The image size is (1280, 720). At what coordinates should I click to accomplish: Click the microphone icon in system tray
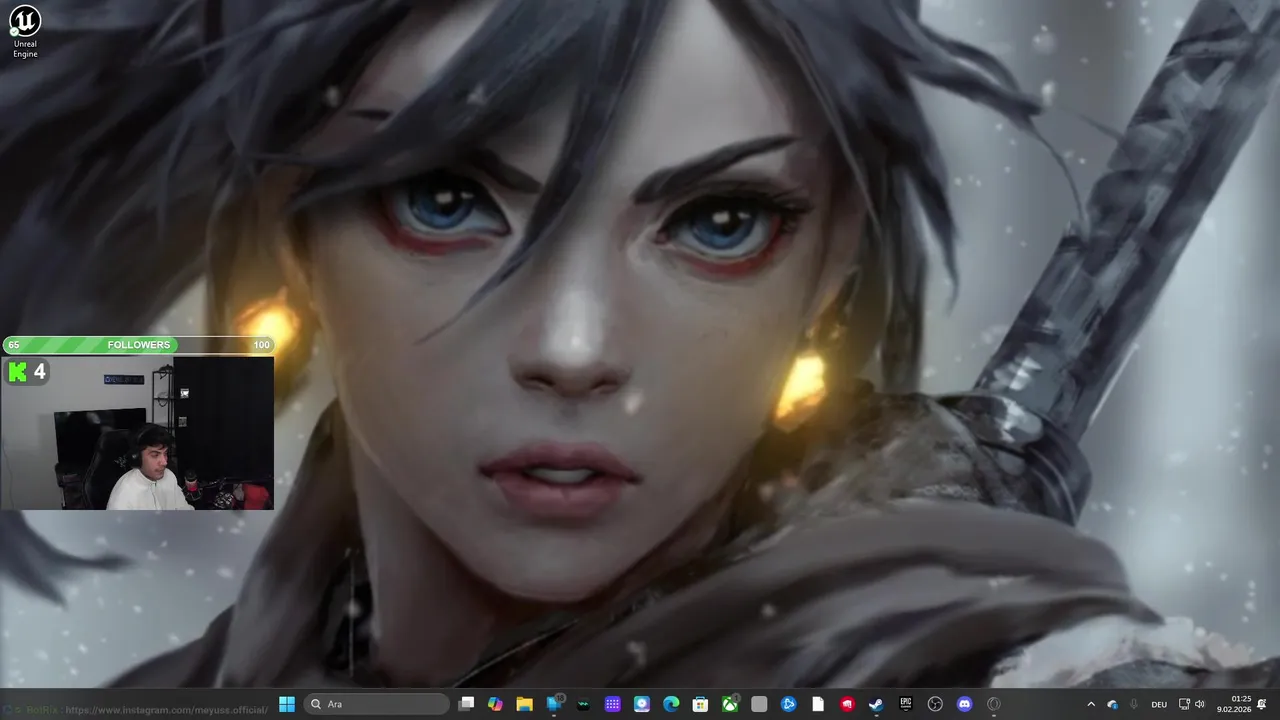1134,704
